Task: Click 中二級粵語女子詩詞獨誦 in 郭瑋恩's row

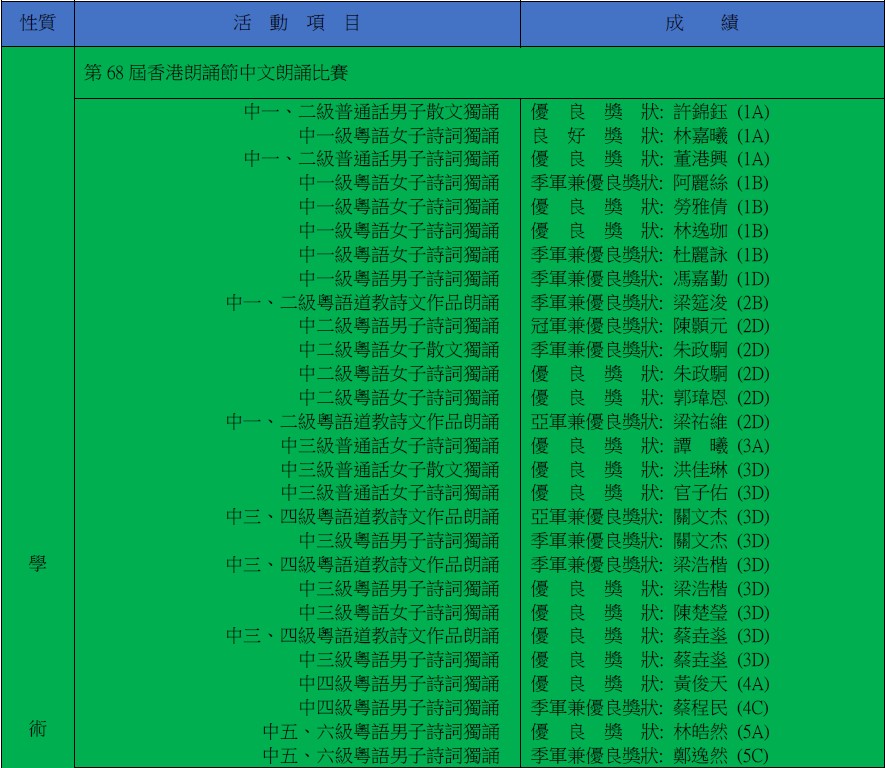Action: tap(399, 398)
